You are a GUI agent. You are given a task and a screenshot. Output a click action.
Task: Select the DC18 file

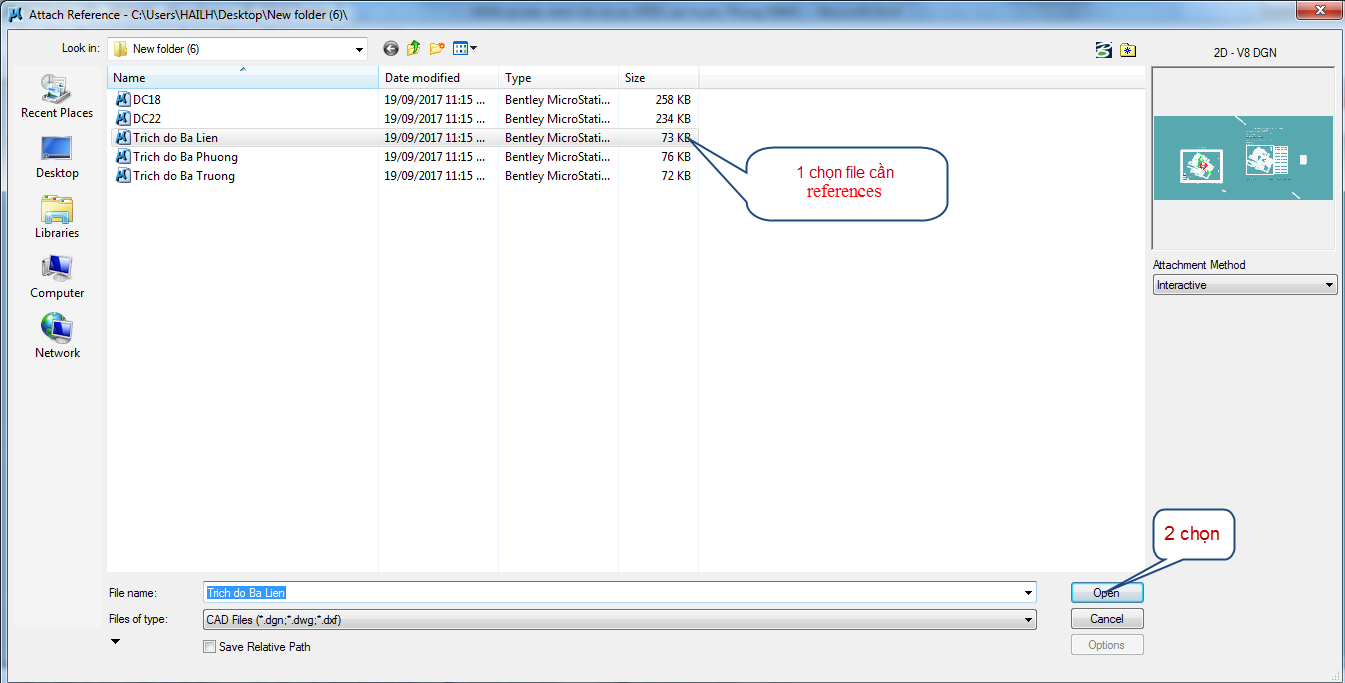[147, 100]
